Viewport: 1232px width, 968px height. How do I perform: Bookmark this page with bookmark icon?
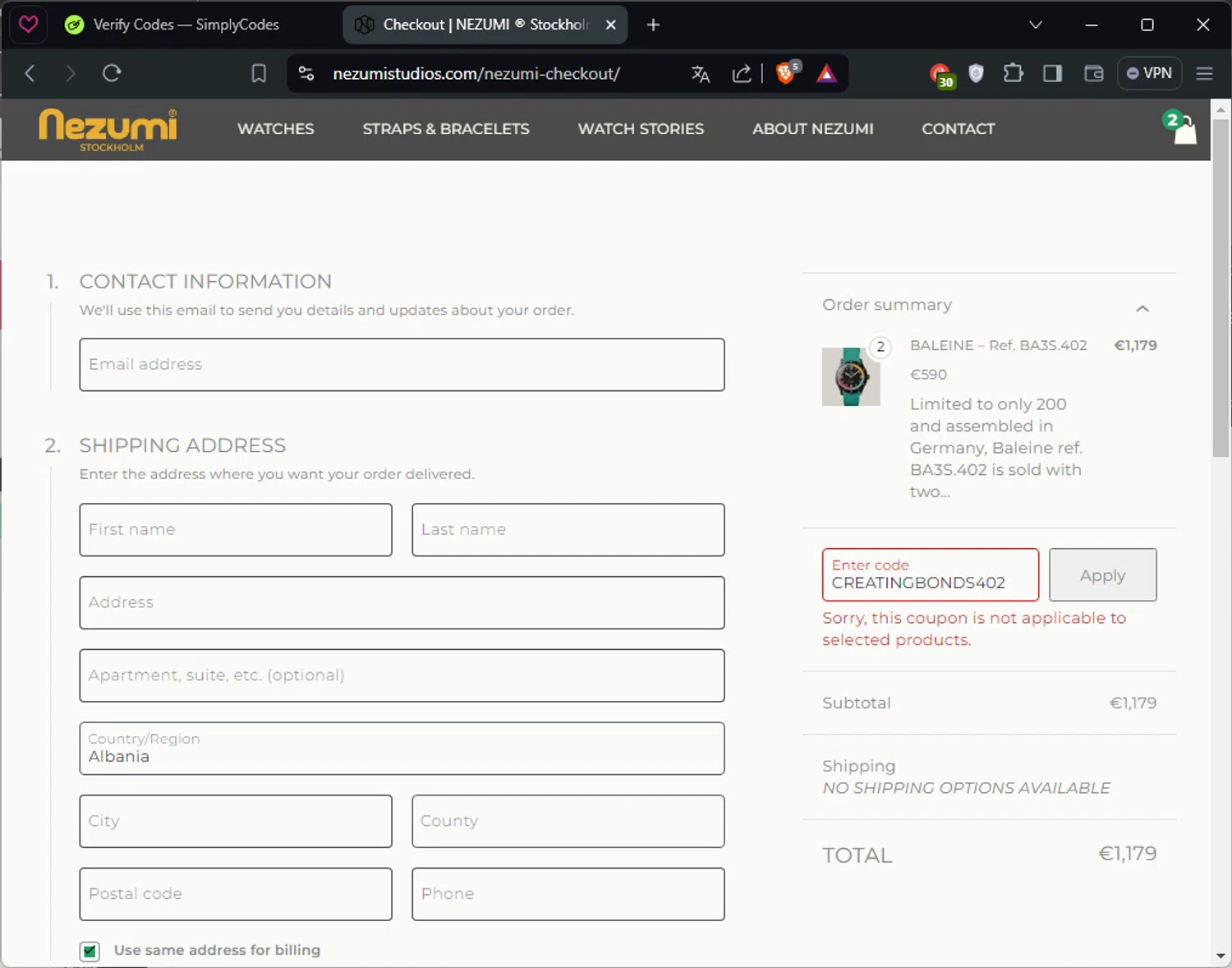pyautogui.click(x=259, y=74)
